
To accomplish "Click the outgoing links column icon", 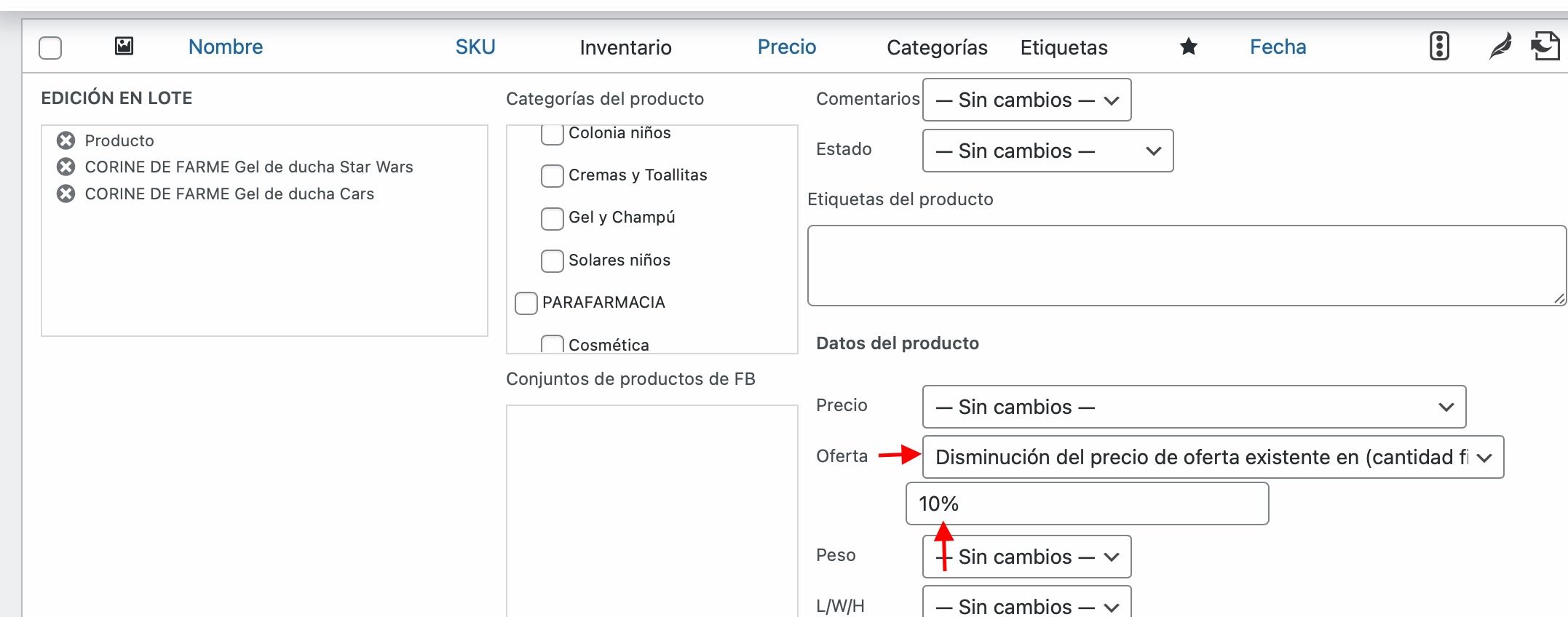I will (x=1545, y=46).
